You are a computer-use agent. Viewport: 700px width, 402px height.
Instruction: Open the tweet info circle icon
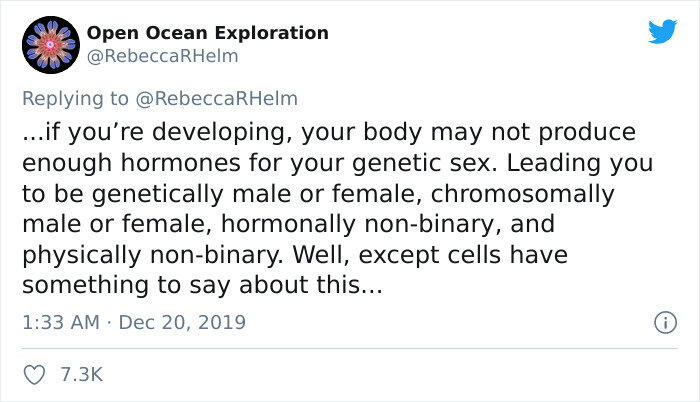pos(666,322)
